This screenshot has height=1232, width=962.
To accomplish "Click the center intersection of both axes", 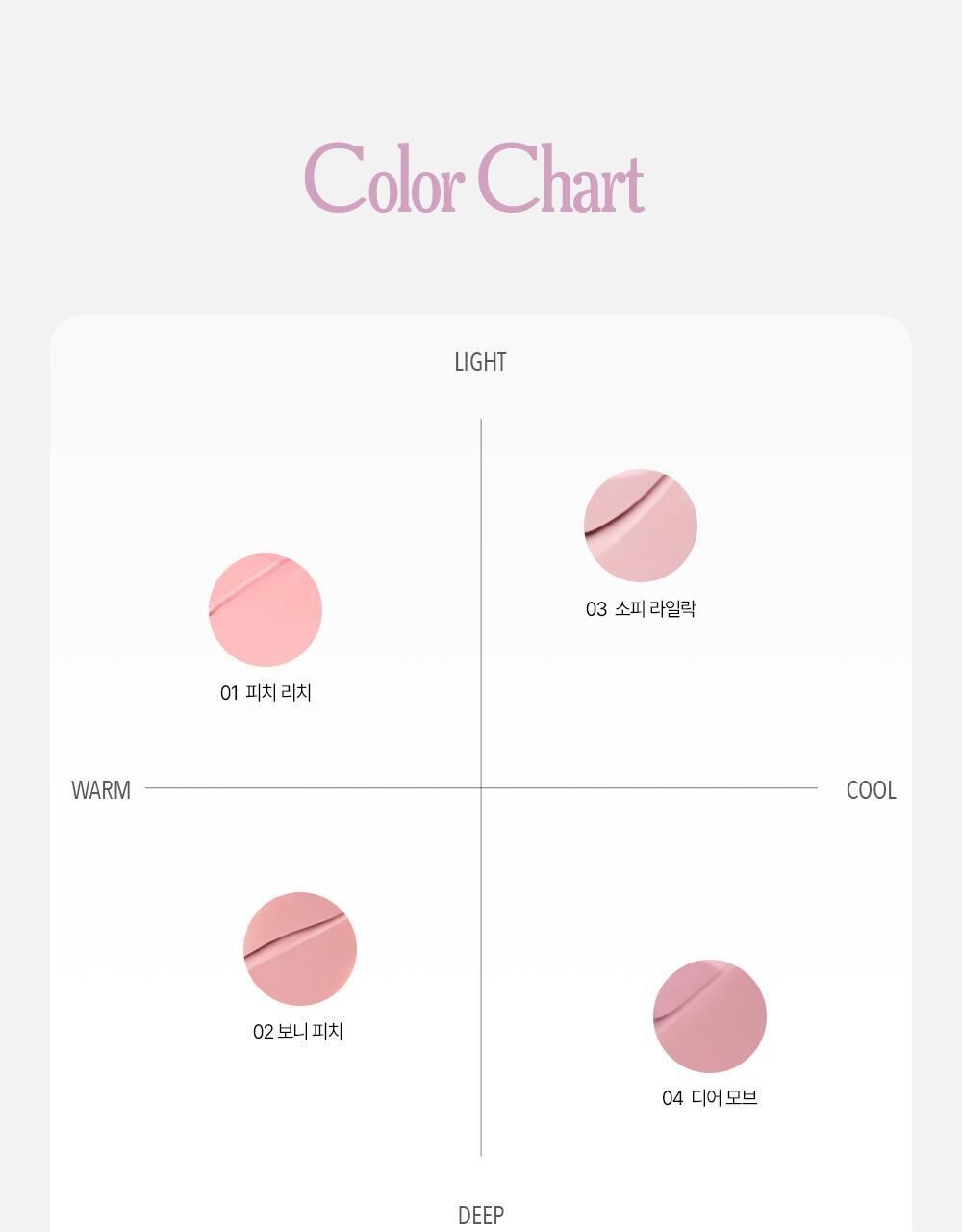I will point(481,788).
